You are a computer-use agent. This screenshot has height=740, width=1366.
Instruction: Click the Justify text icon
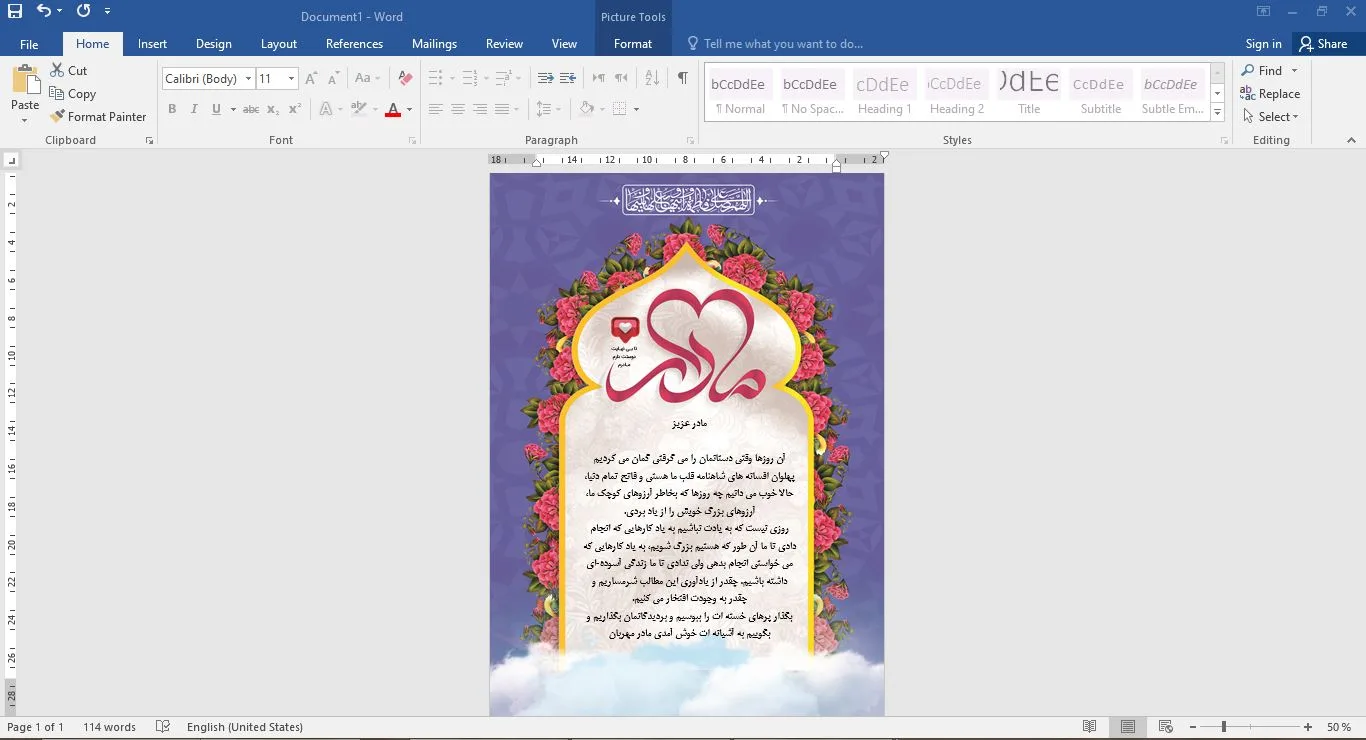coord(502,109)
